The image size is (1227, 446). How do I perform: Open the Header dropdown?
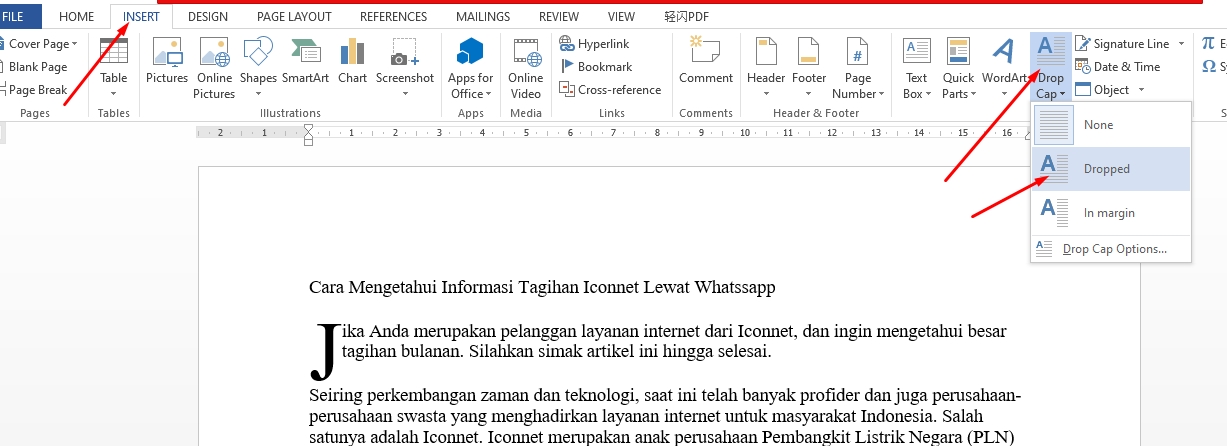[x=766, y=68]
